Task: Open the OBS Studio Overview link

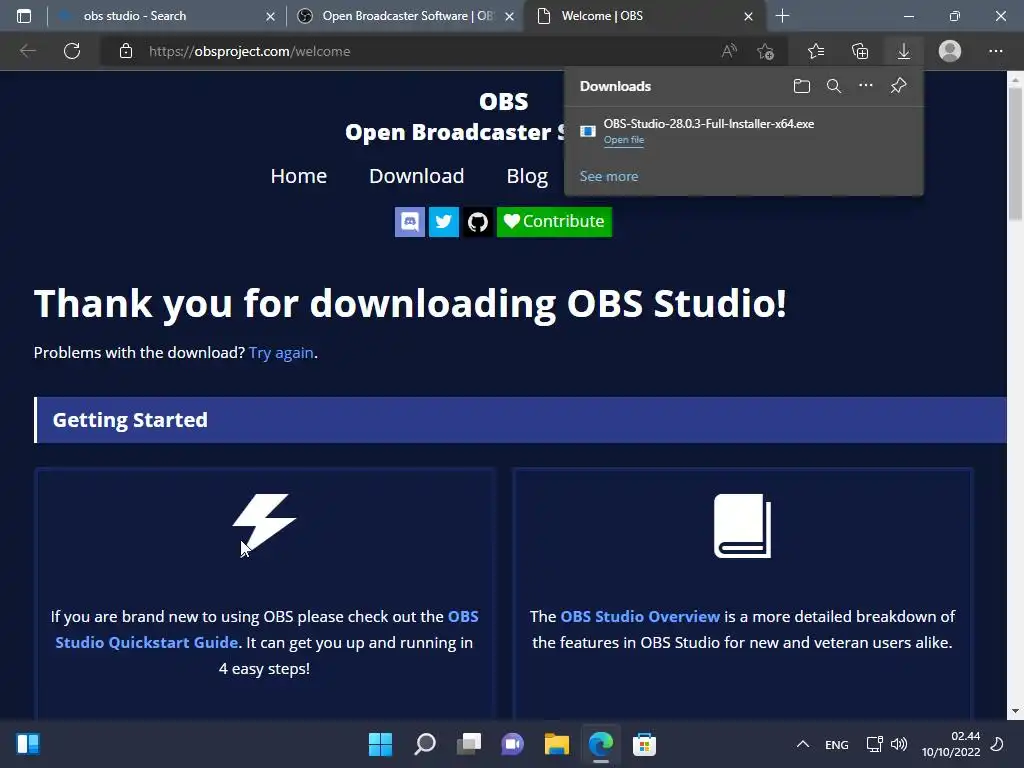Action: click(640, 616)
